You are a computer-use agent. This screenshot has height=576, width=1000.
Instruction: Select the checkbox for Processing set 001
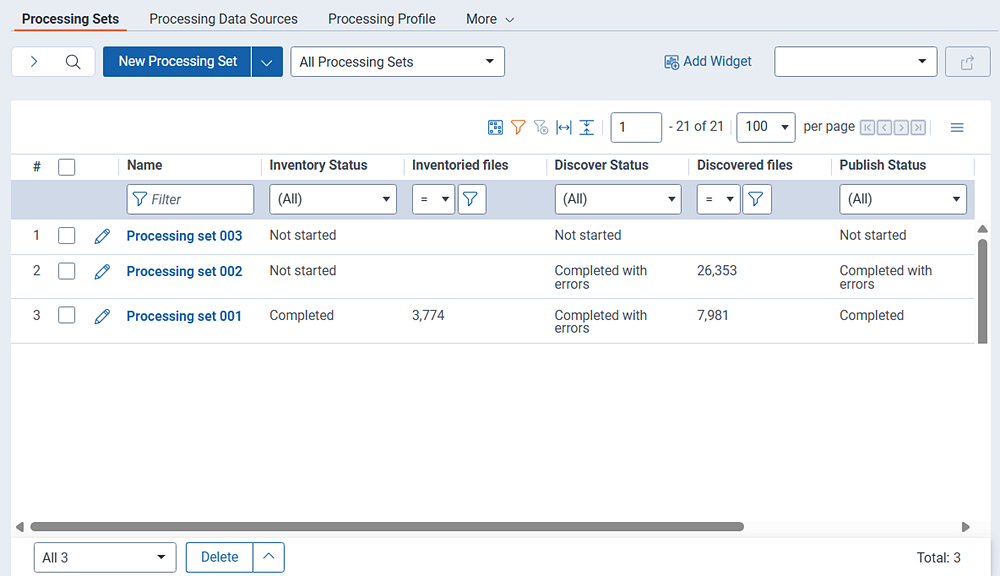click(x=66, y=316)
